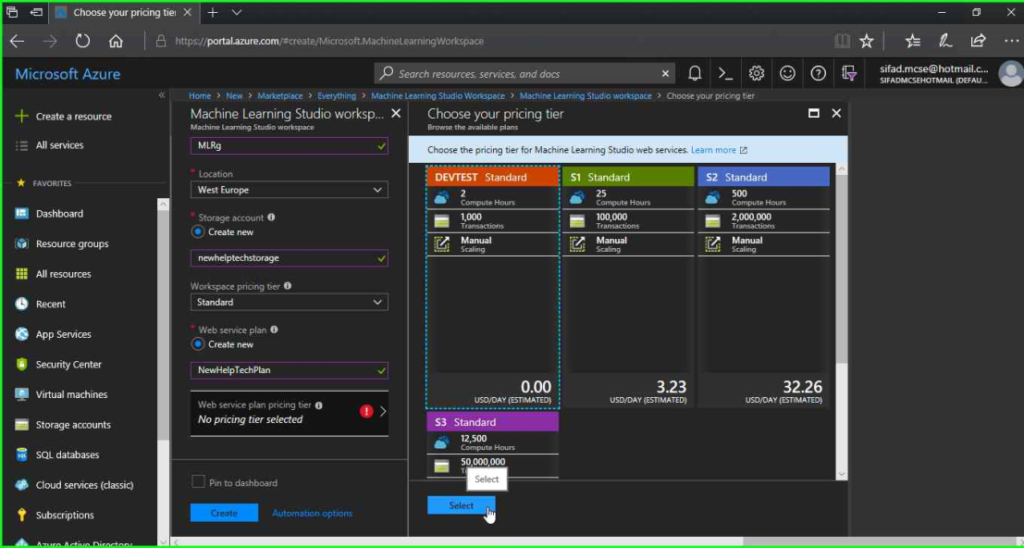Click New breadcrumb
This screenshot has height=548, width=1024.
234,95
